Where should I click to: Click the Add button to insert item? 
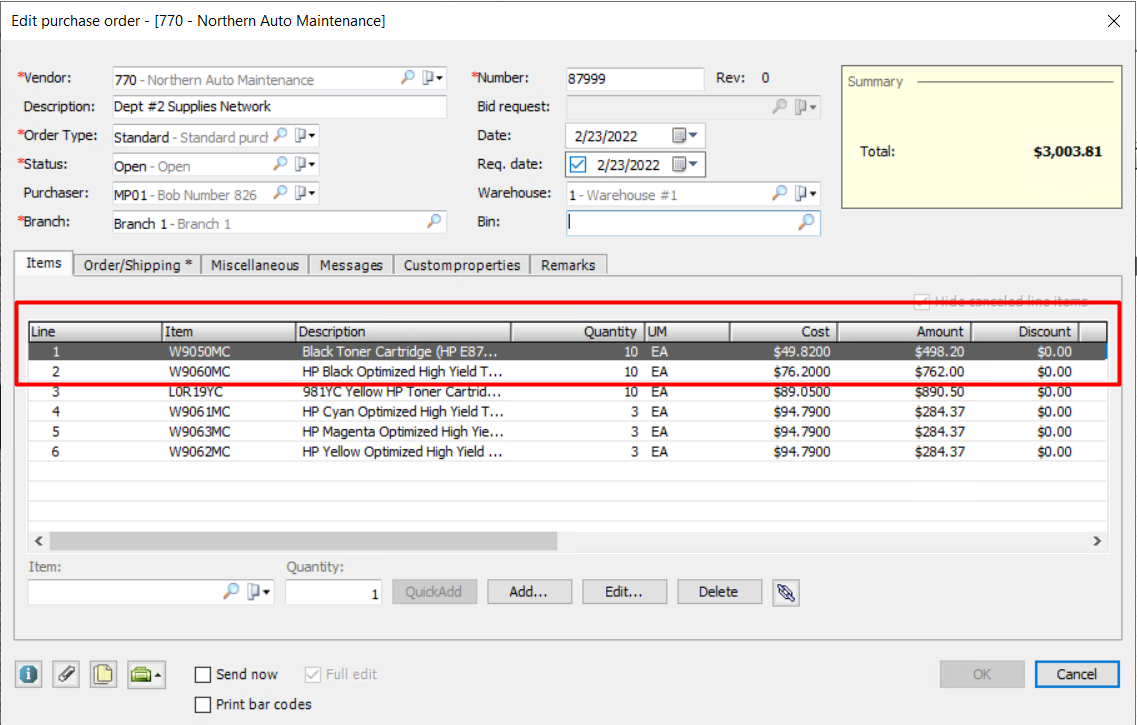(529, 591)
